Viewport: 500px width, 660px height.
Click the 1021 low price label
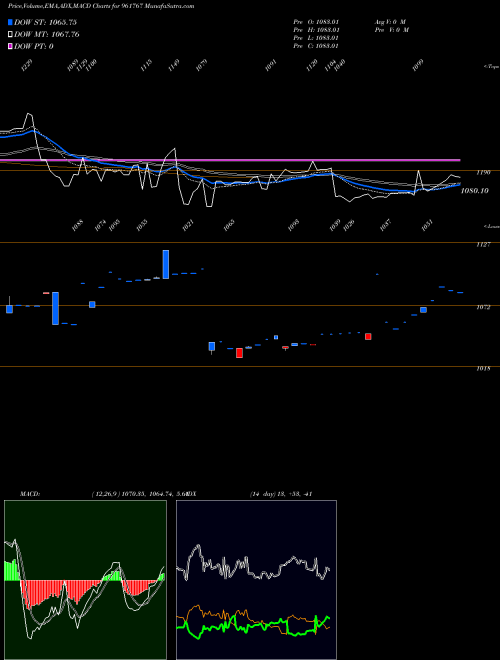(188, 225)
